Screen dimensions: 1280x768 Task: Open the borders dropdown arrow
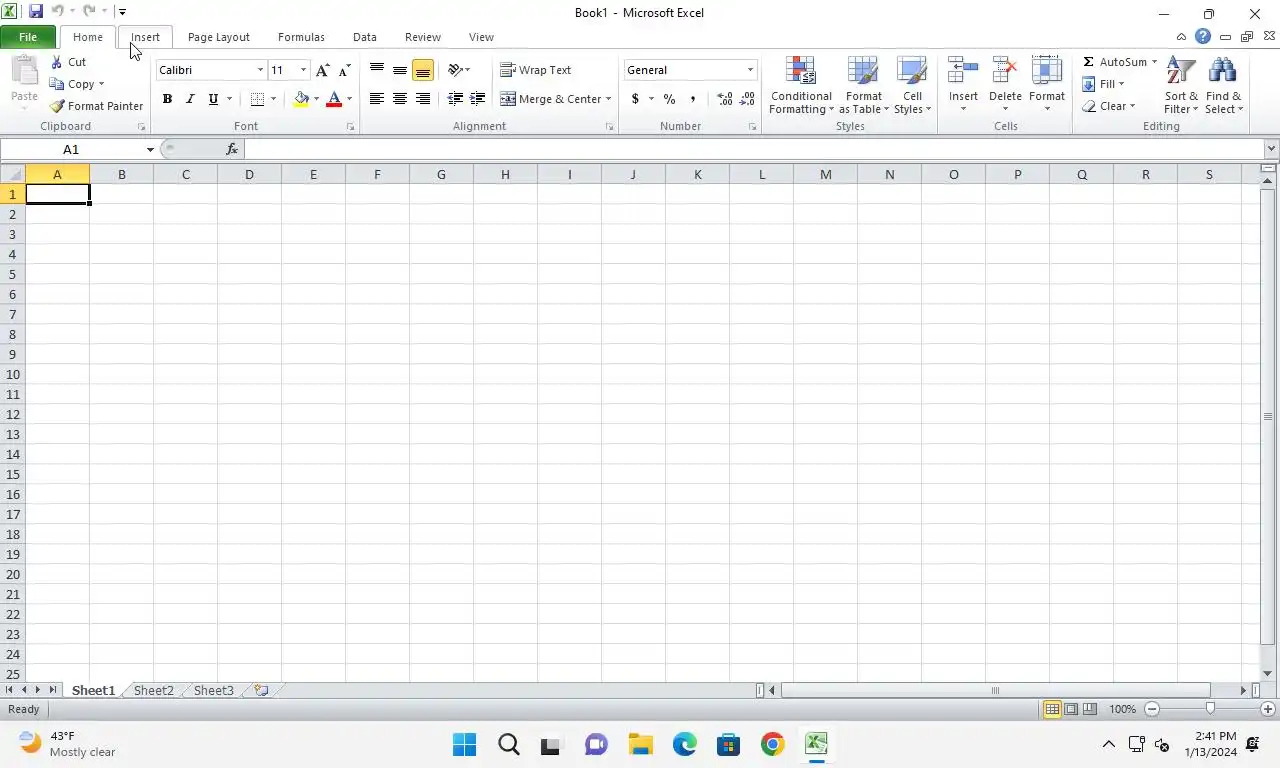tap(273, 99)
